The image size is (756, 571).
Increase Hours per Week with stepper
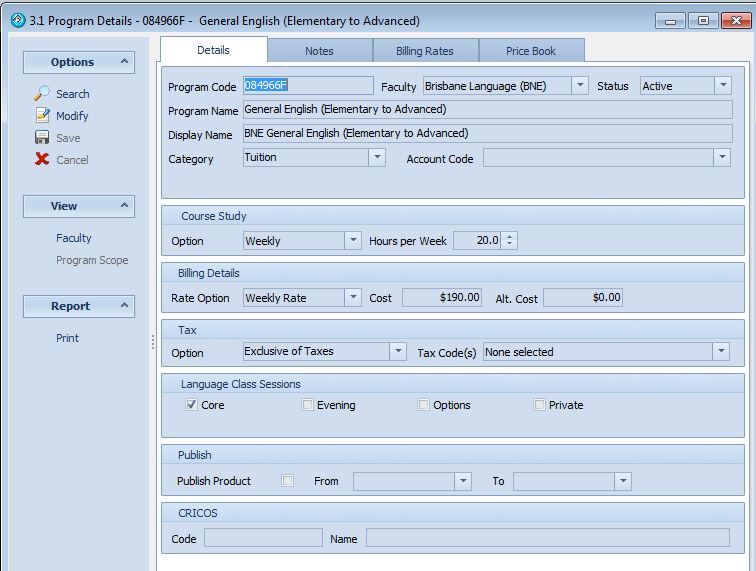click(x=510, y=237)
